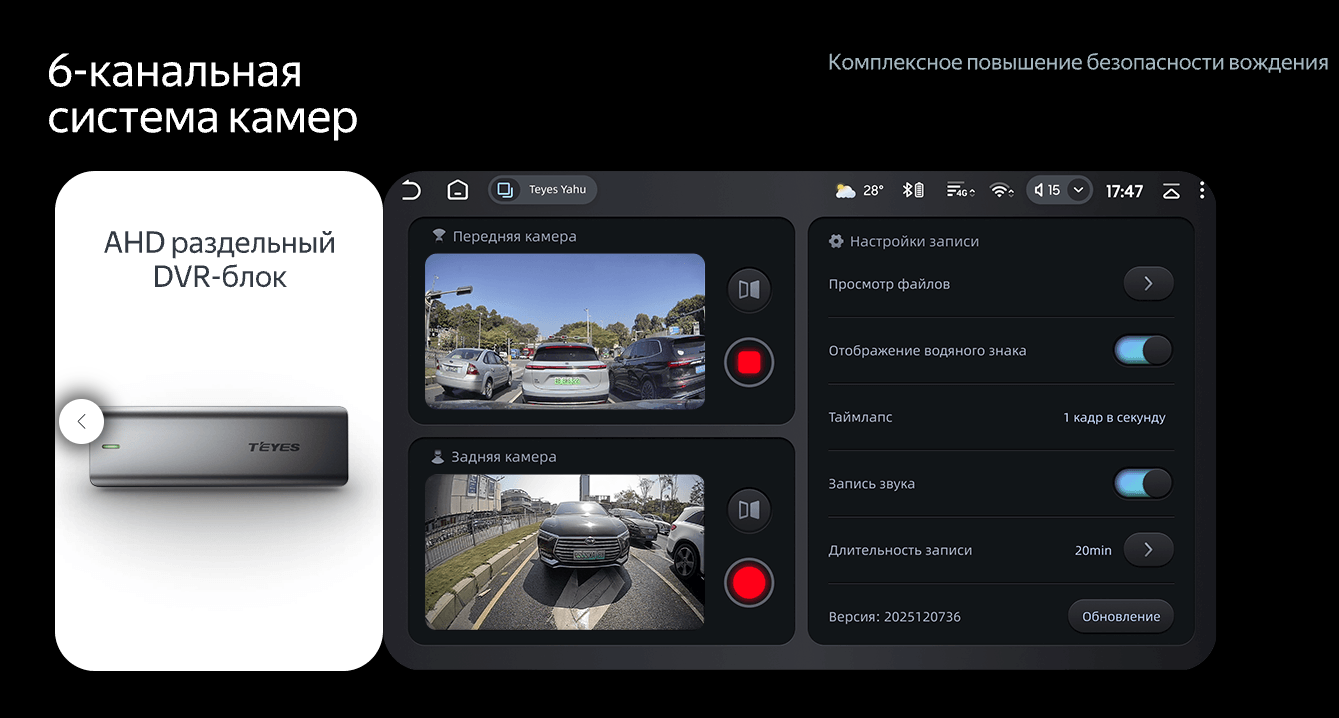Image resolution: width=1339 pixels, height=718 pixels.
Task: Open the three-dot overflow menu
Action: click(1201, 190)
